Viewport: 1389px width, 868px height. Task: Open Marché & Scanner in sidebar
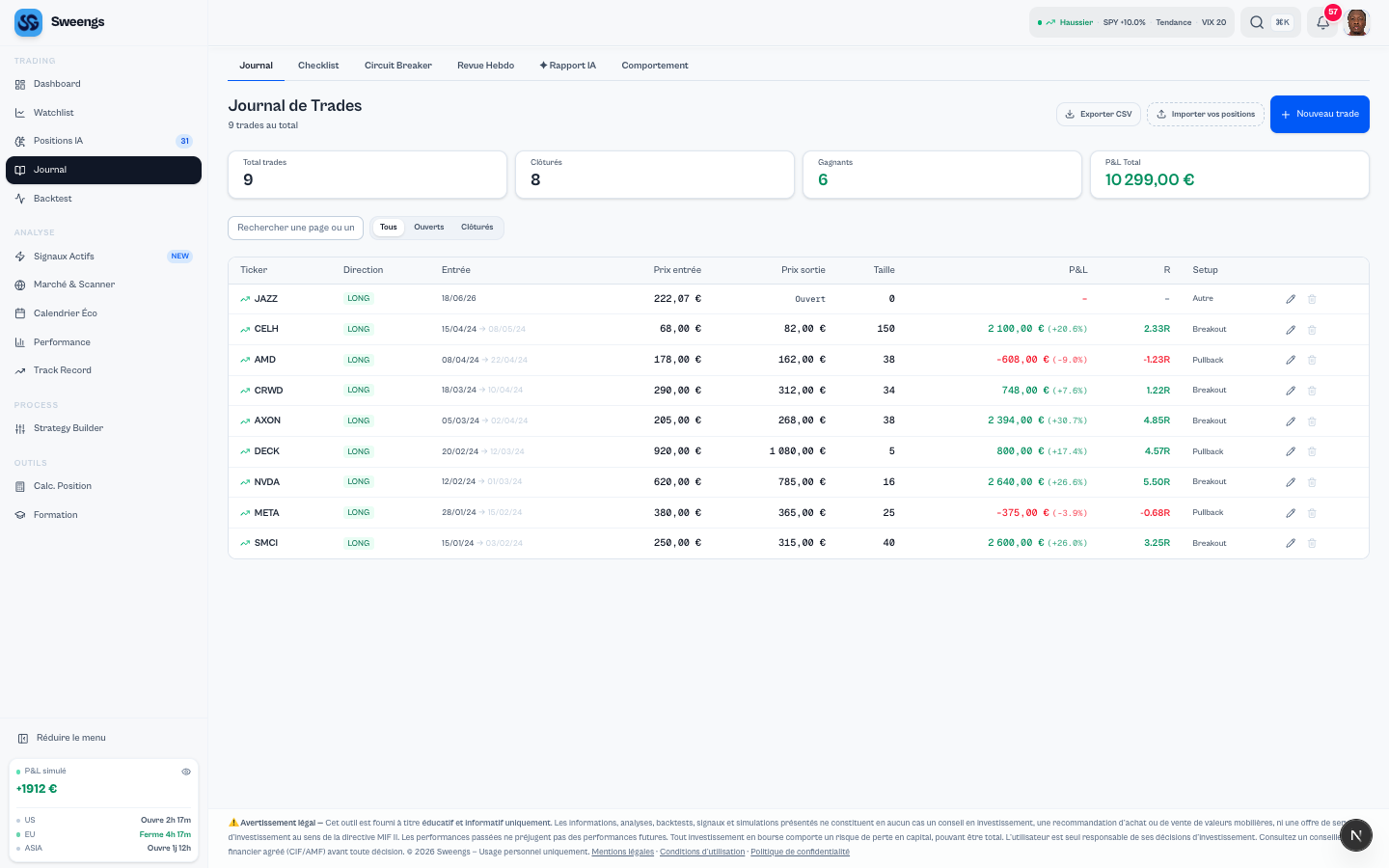(103, 285)
